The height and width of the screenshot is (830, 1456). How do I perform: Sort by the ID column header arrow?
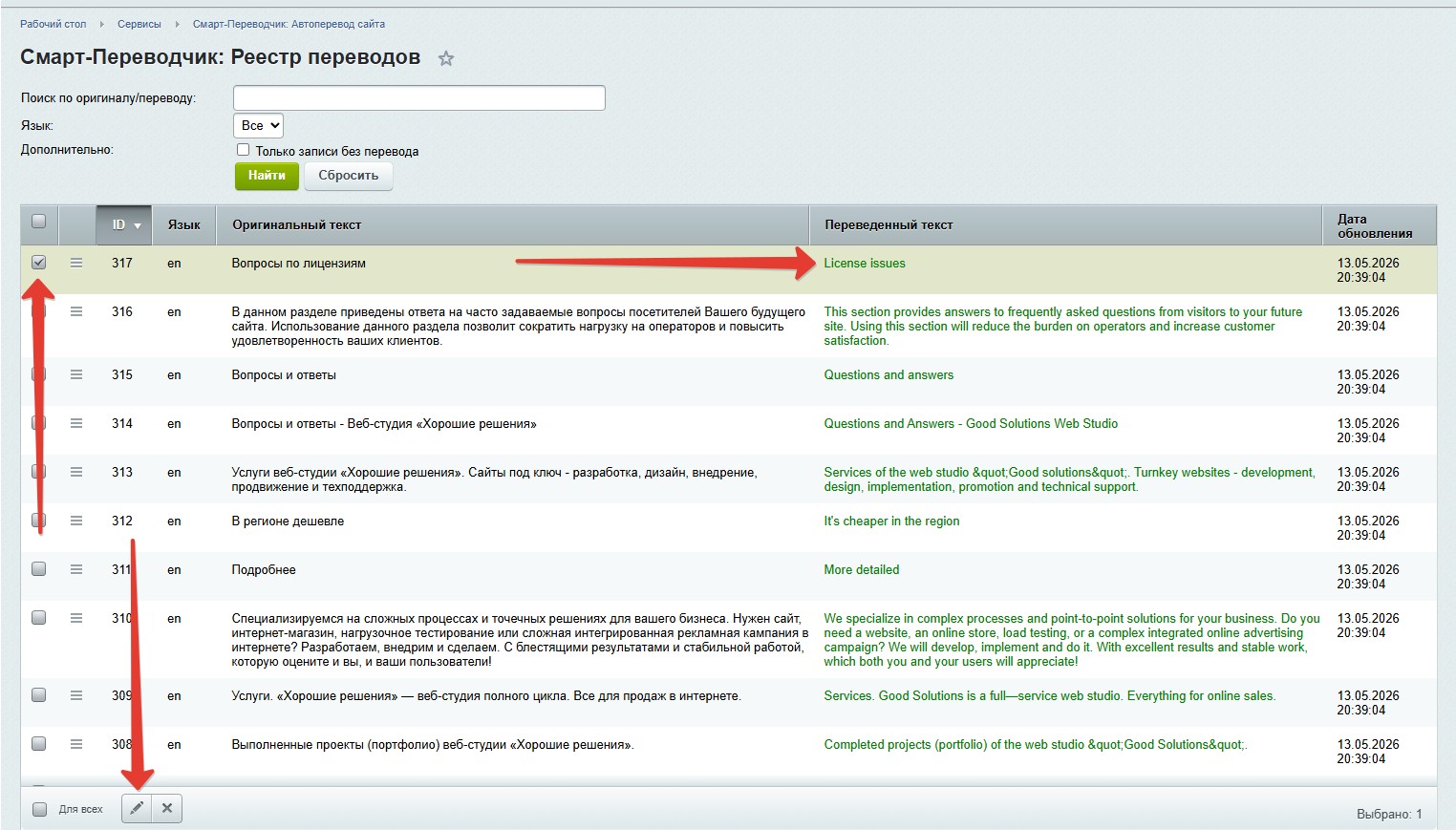pyautogui.click(x=137, y=225)
